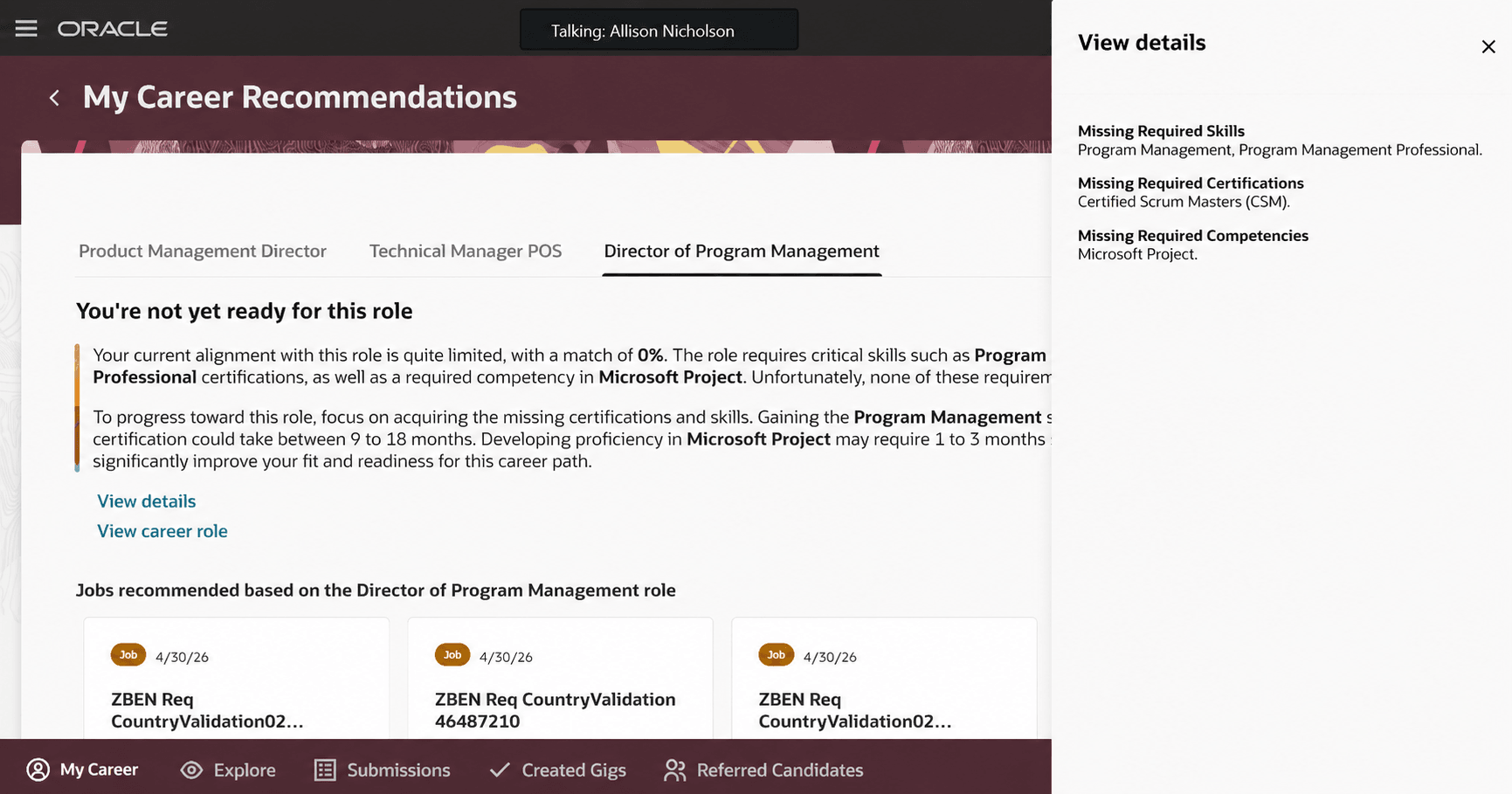Click the Talking: Allison Nicholson banner
This screenshot has height=794, width=1512.
point(659,31)
